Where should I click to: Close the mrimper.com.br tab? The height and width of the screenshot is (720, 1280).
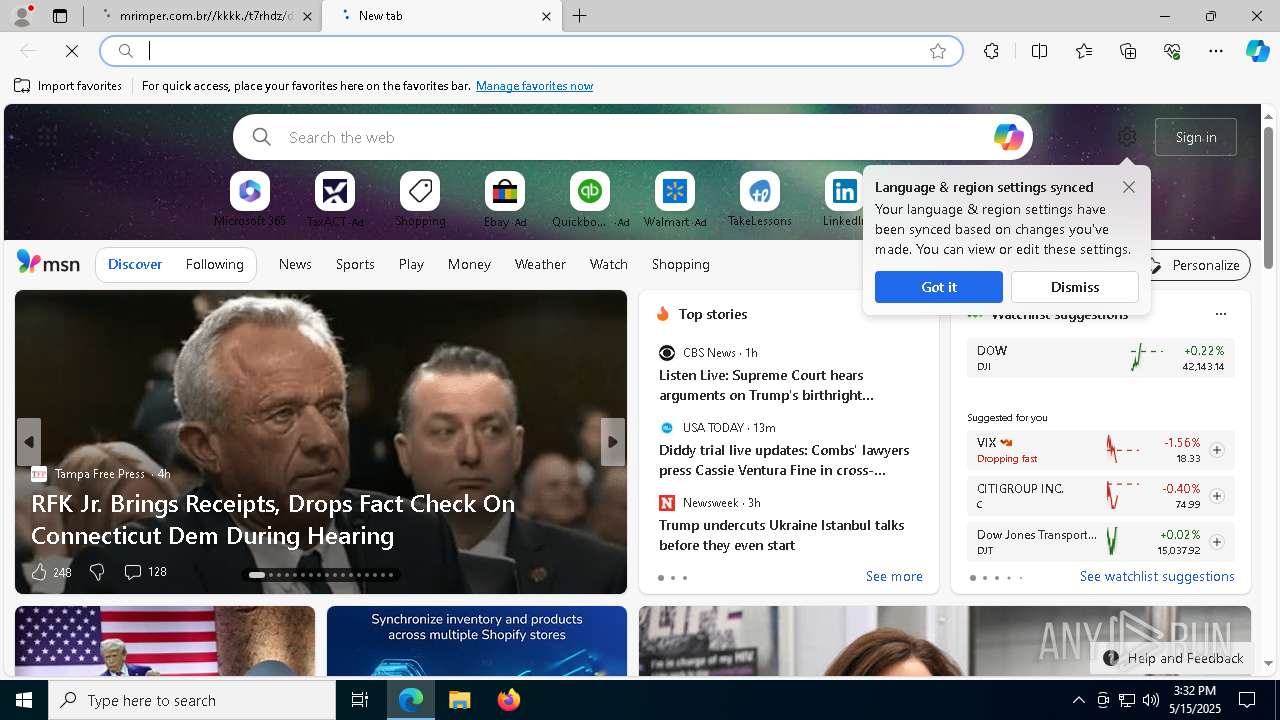307,16
